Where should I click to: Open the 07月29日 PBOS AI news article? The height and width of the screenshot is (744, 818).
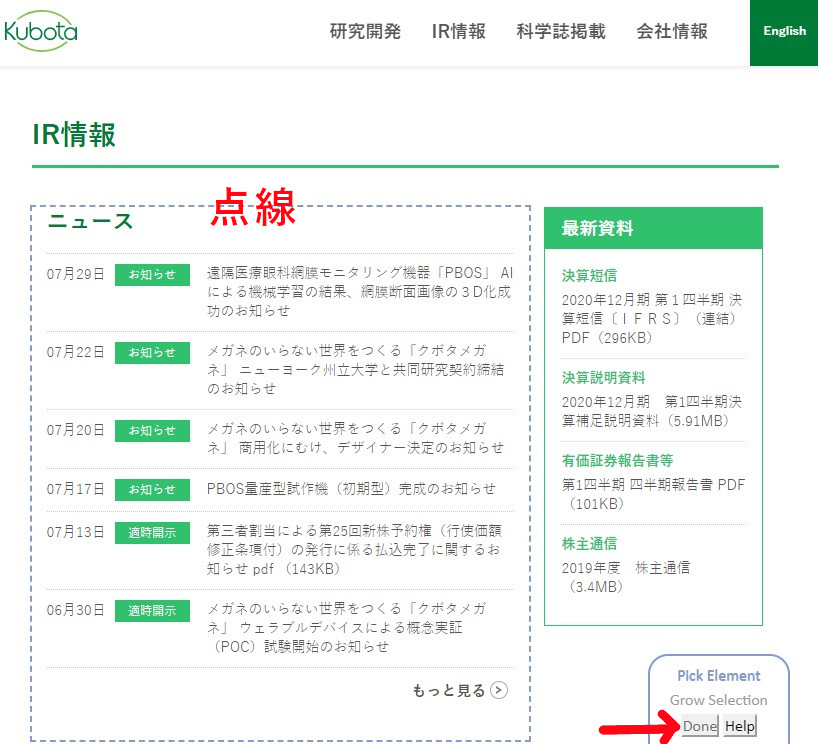pos(360,292)
